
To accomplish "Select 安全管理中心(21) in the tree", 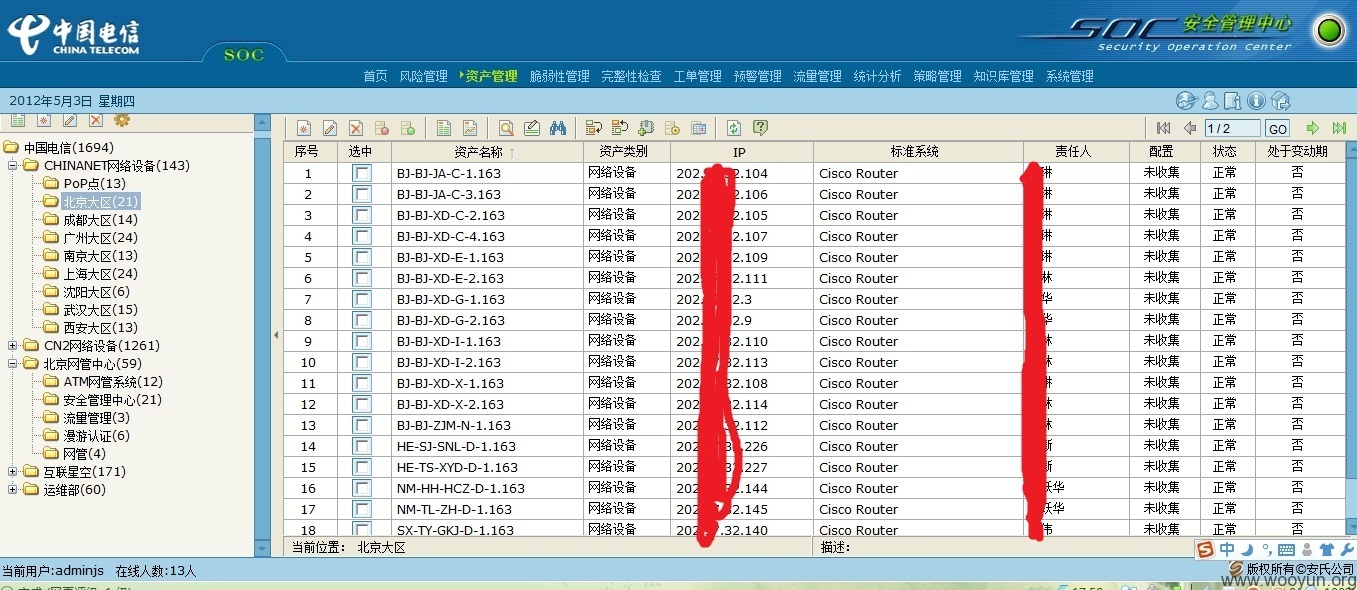I will point(112,400).
